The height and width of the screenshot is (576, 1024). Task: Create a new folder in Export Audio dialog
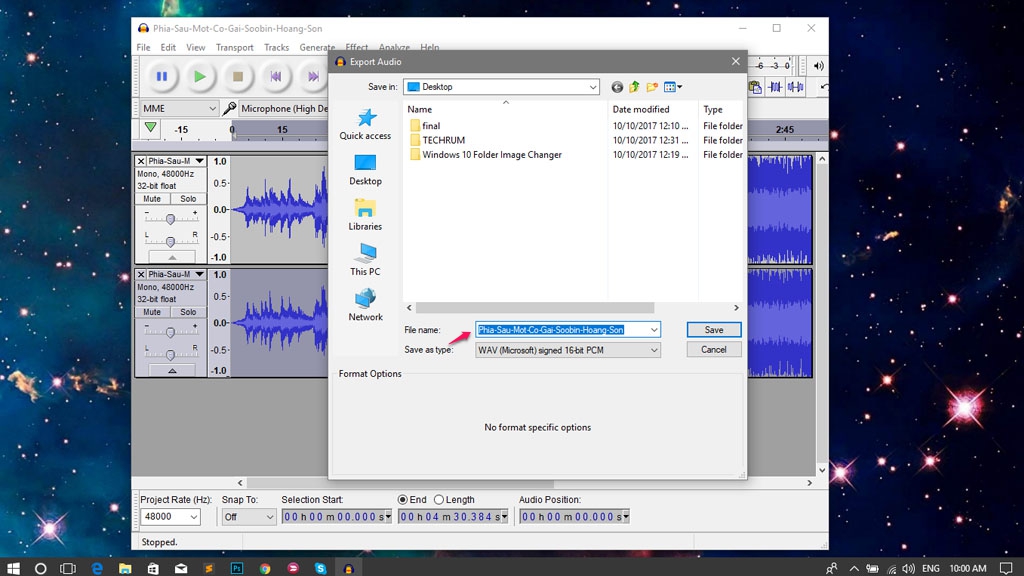coord(652,87)
